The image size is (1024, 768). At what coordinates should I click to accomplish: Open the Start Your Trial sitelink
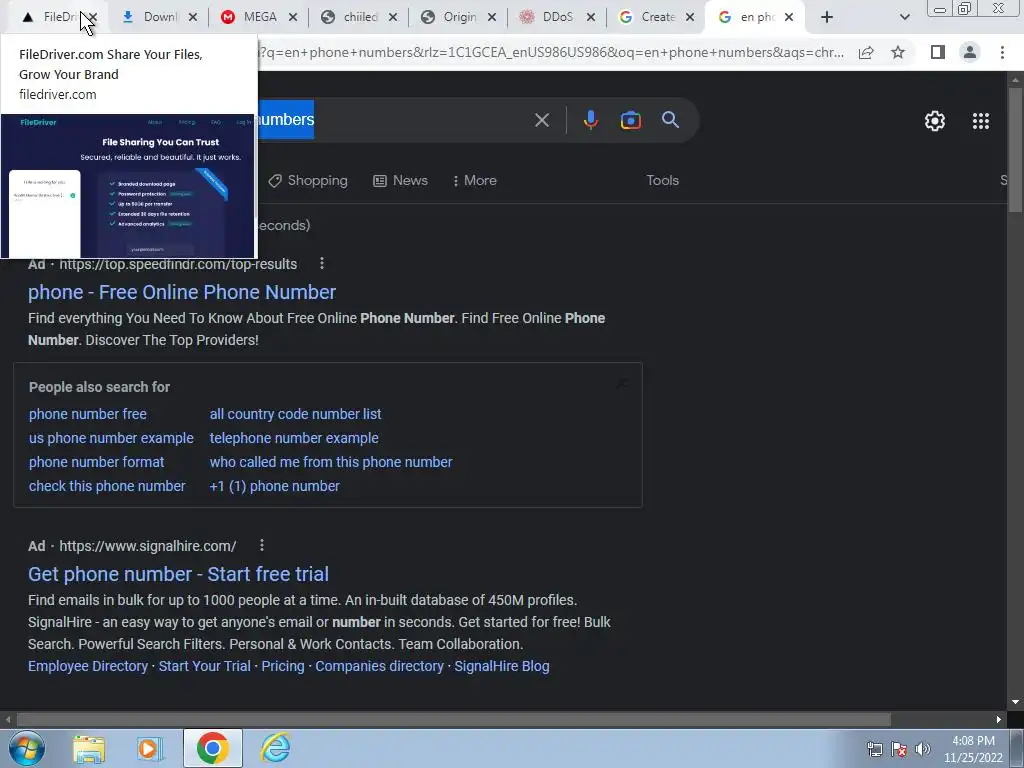click(204, 666)
